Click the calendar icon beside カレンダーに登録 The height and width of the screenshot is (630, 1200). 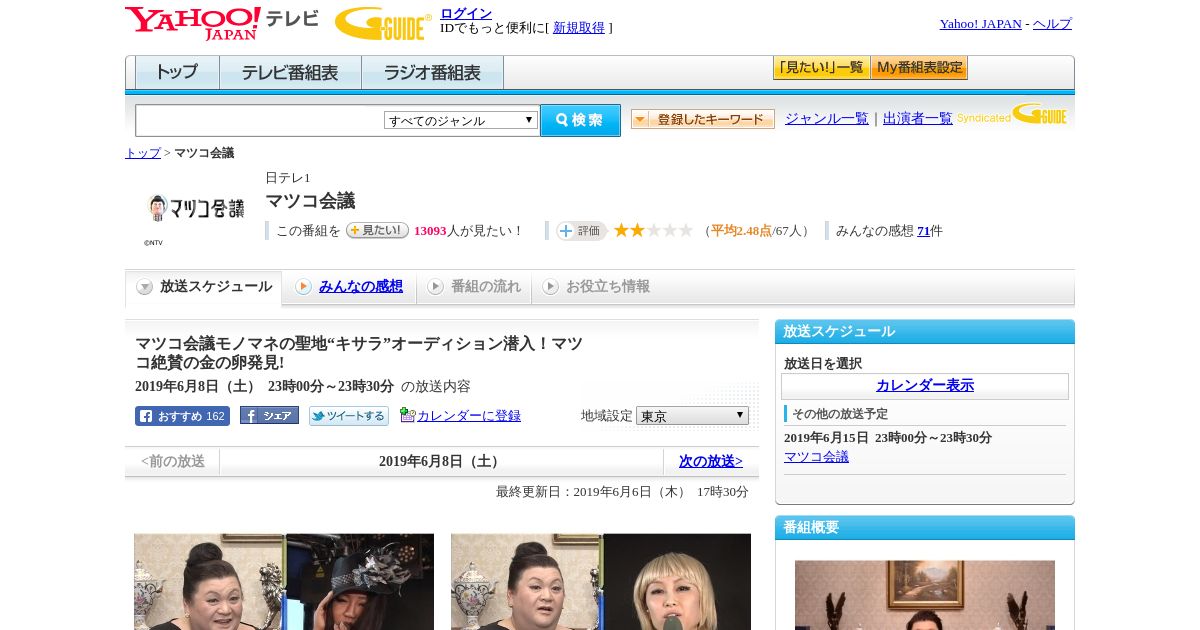click(x=407, y=415)
